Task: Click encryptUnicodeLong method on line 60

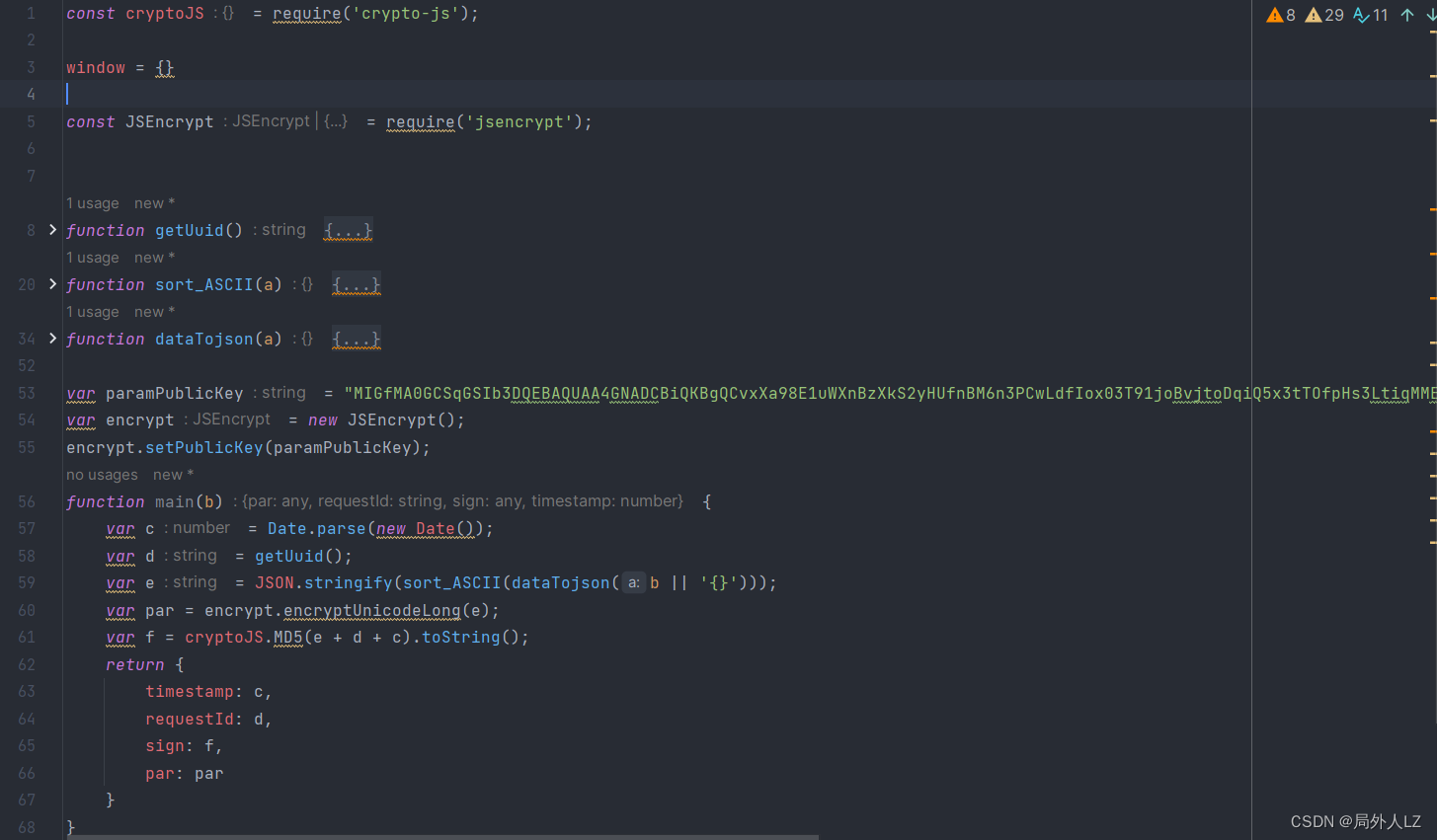Action: click(371, 611)
